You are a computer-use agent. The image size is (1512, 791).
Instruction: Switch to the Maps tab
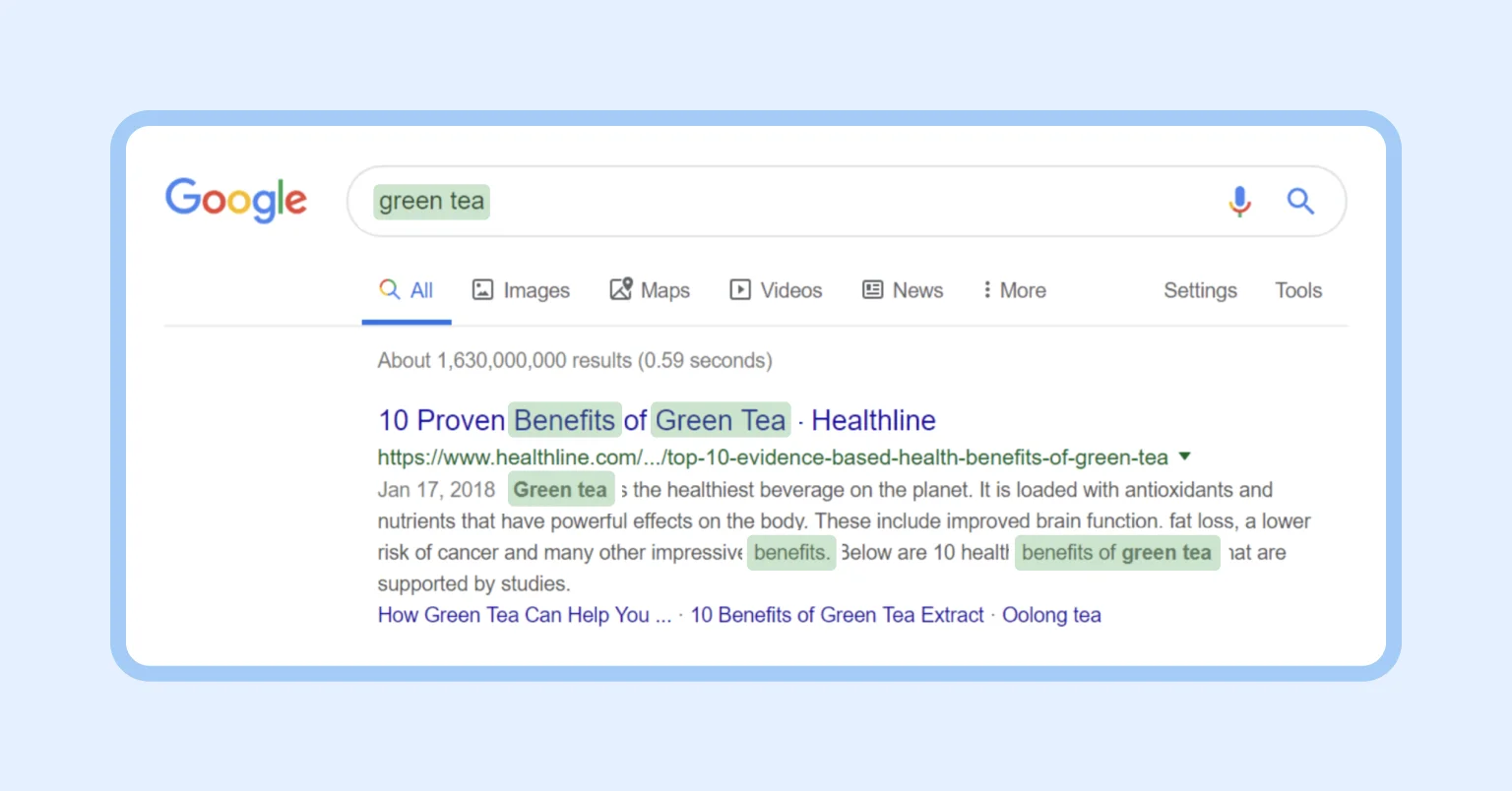click(x=650, y=290)
